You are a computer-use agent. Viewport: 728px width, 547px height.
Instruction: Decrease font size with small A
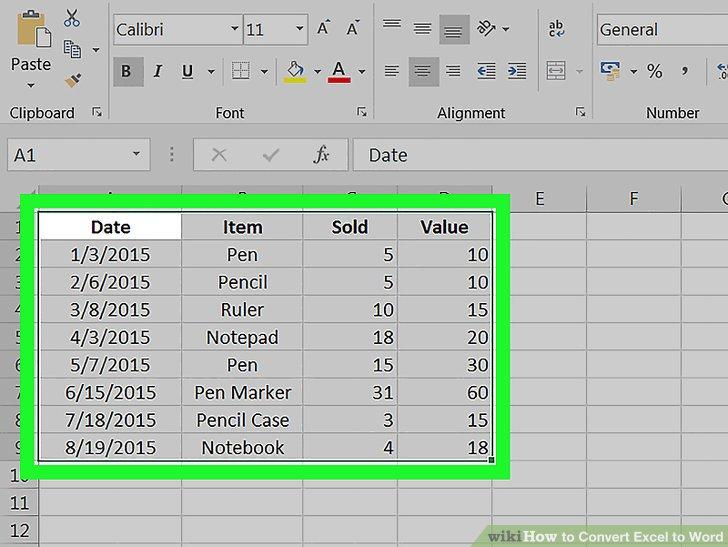pyautogui.click(x=353, y=28)
